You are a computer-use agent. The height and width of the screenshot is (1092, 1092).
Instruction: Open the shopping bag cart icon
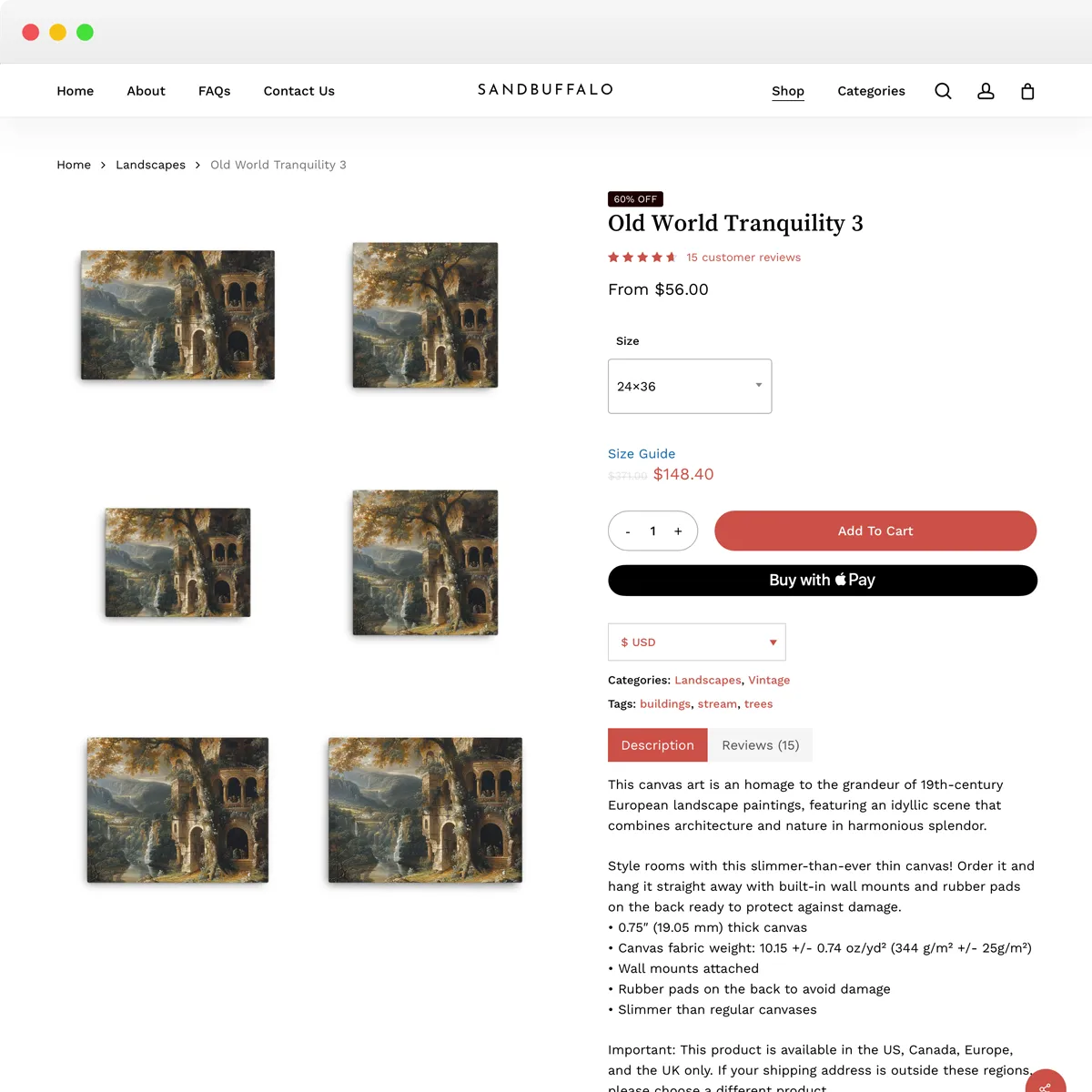(1027, 91)
